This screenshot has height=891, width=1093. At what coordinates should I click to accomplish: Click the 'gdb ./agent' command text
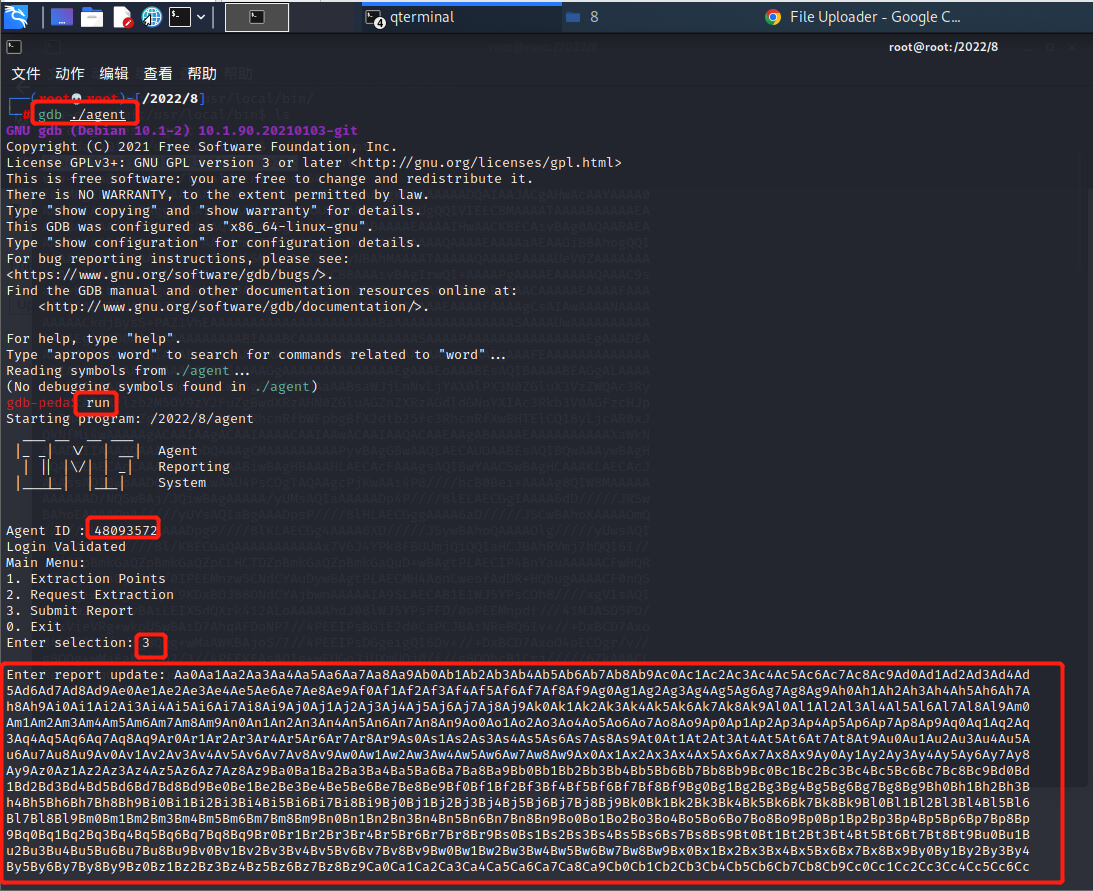click(82, 114)
